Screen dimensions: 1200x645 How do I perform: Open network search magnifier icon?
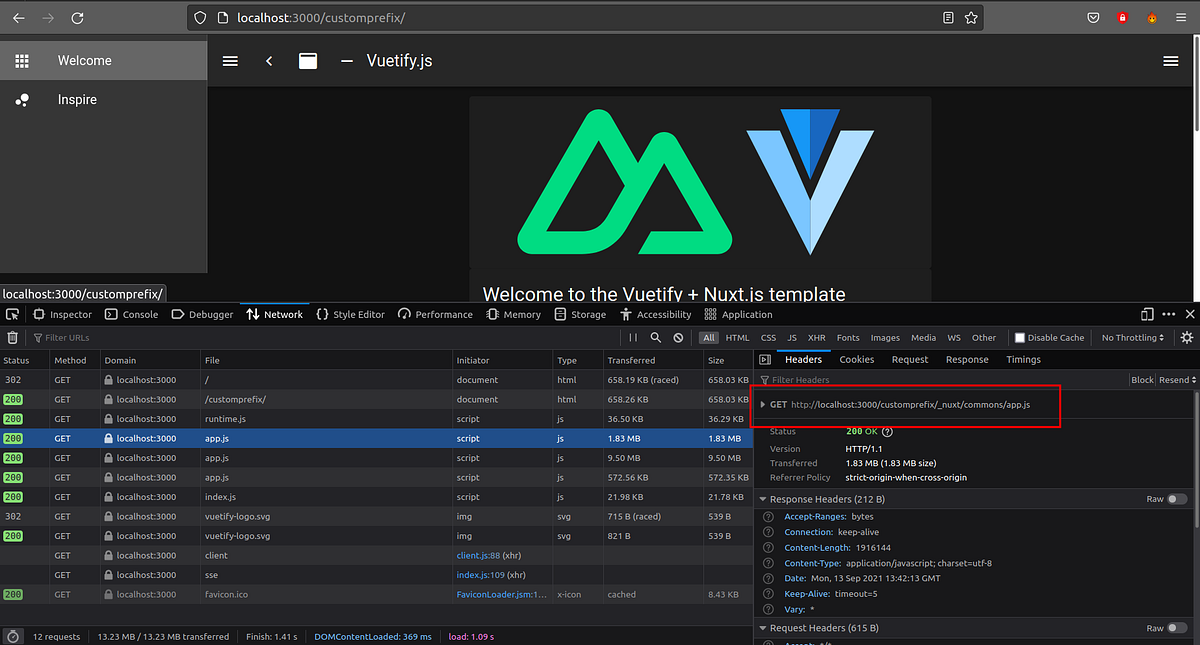pyautogui.click(x=656, y=338)
